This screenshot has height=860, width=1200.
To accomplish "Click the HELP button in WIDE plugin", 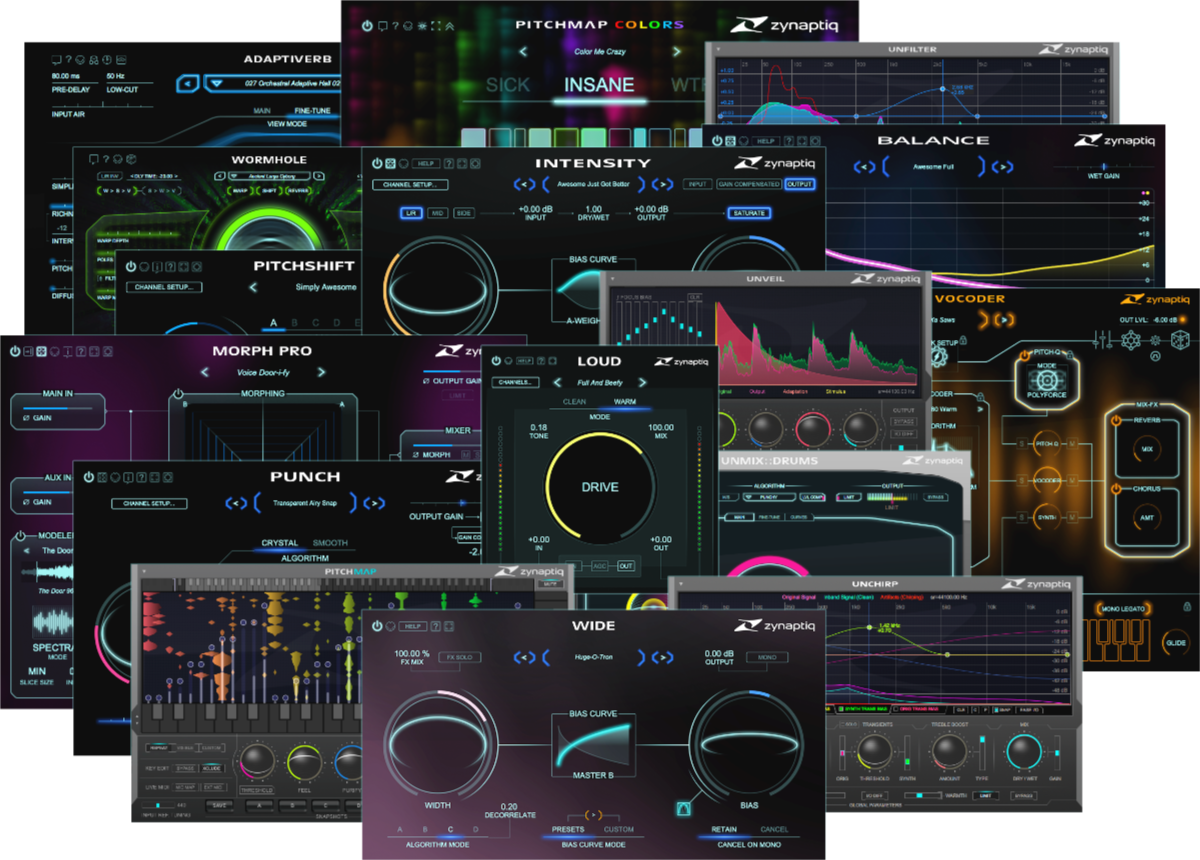I will coord(412,626).
